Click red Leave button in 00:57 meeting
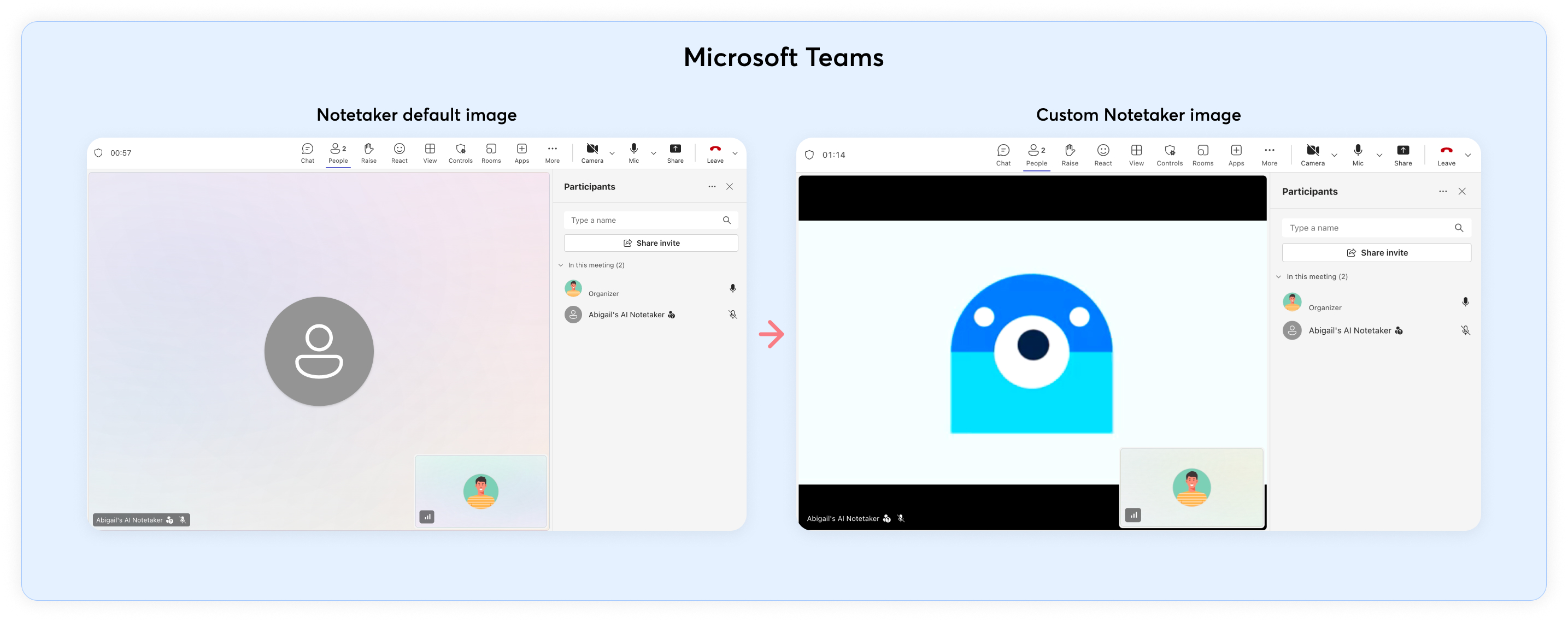 click(715, 152)
